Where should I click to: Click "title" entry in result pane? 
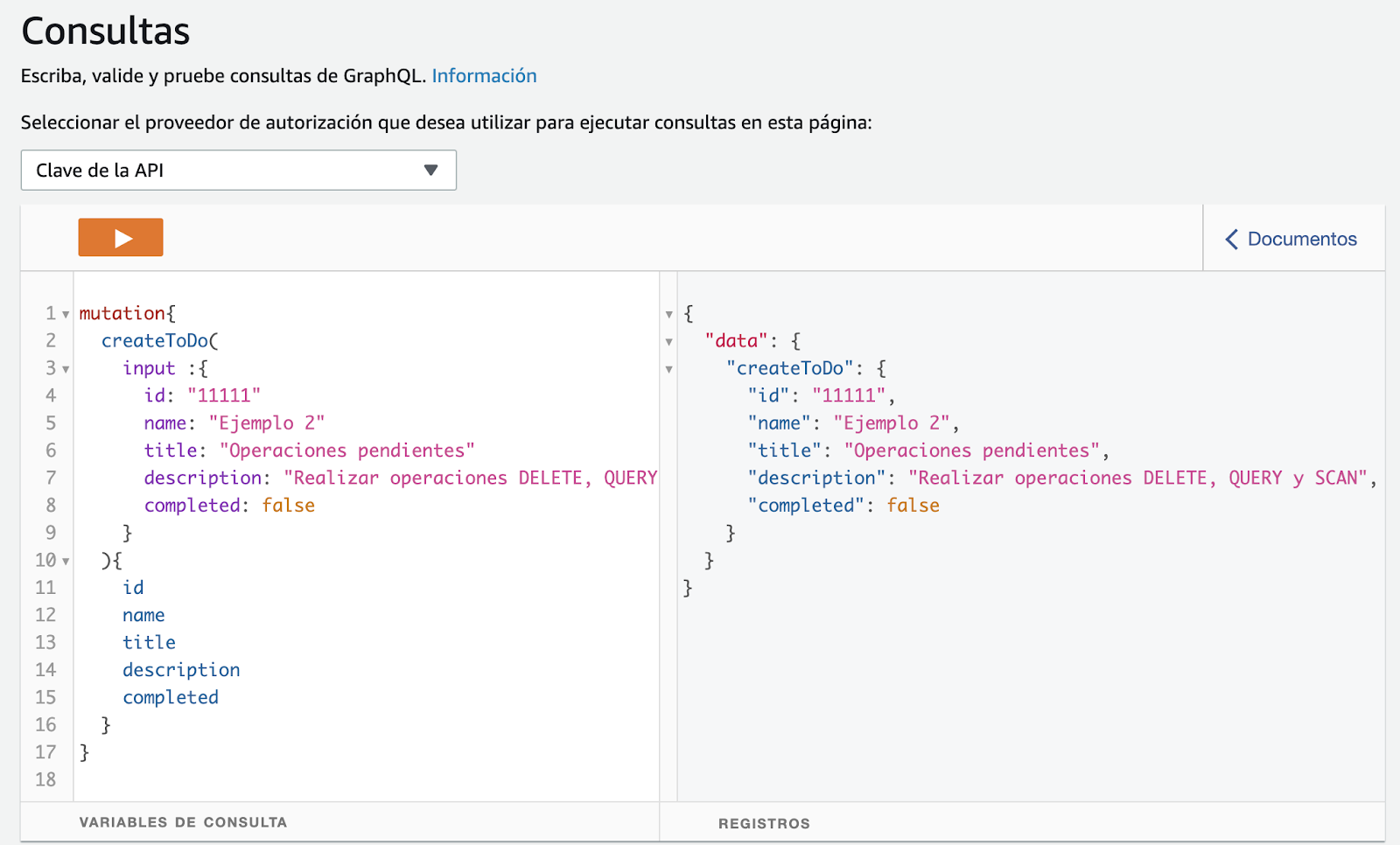[x=928, y=450]
